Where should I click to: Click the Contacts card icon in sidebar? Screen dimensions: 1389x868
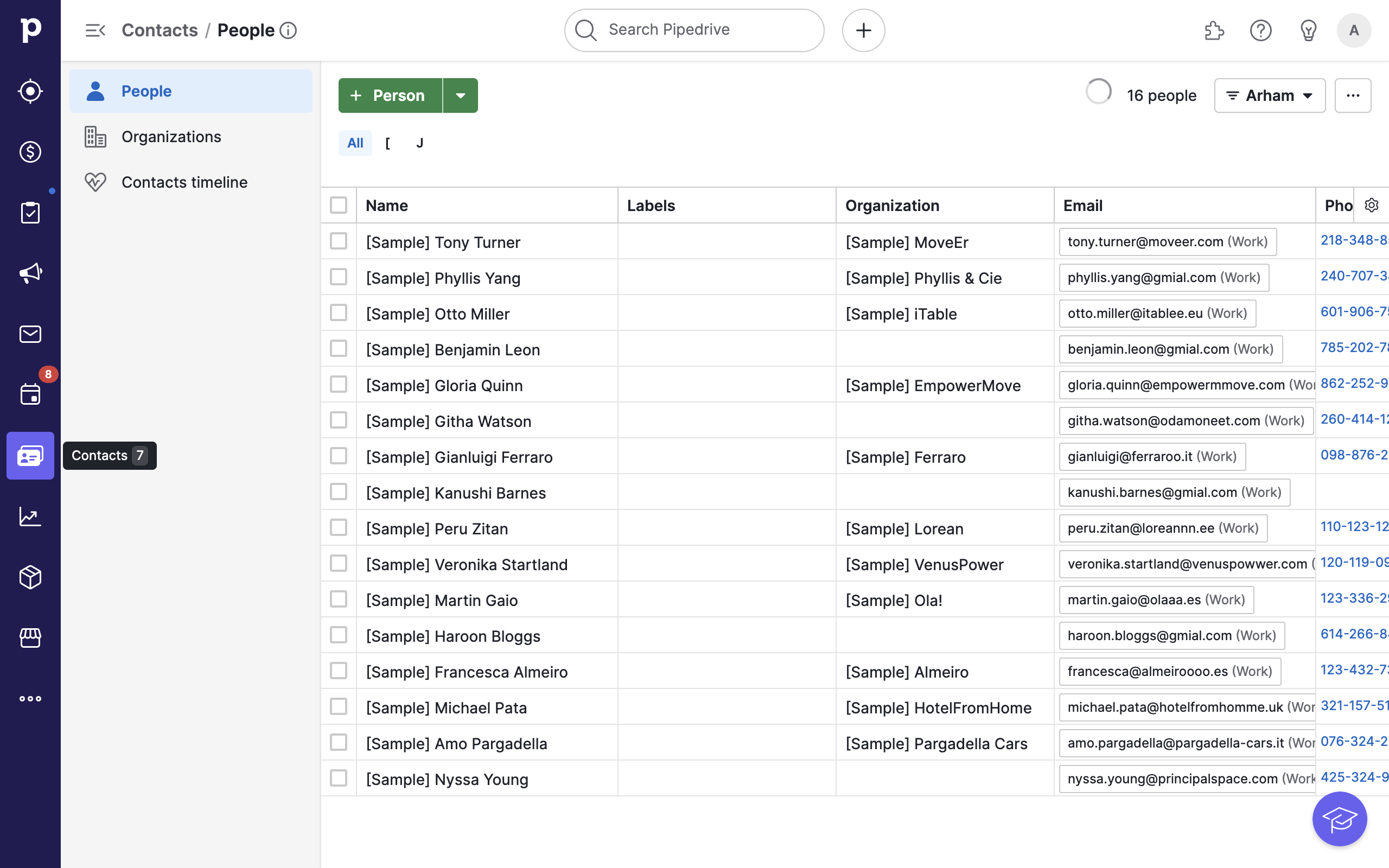[x=30, y=456]
